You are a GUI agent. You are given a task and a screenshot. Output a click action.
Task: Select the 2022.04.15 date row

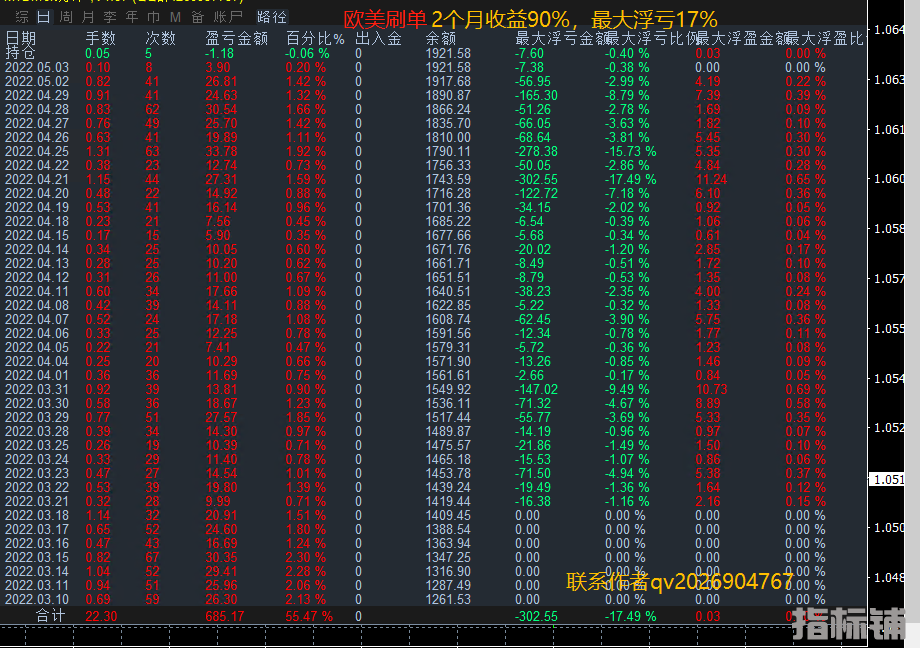[x=37, y=235]
